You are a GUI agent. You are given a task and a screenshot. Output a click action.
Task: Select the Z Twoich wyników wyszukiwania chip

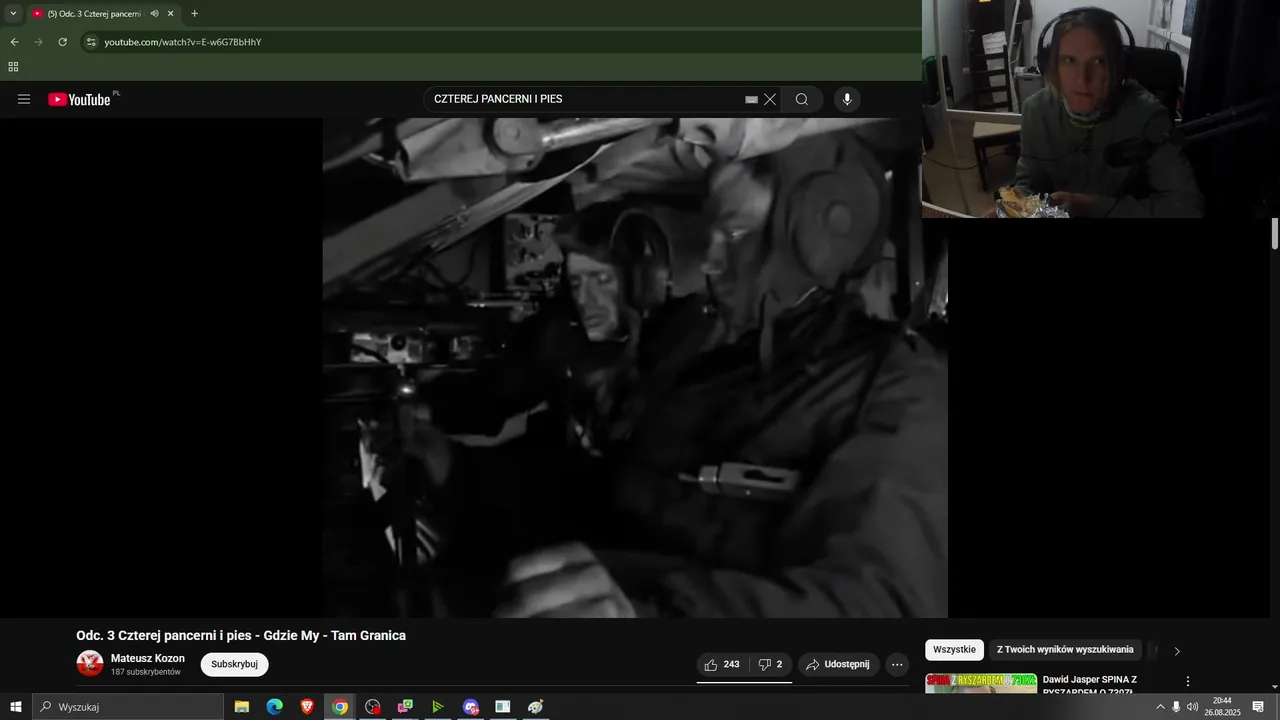pyautogui.click(x=1065, y=650)
